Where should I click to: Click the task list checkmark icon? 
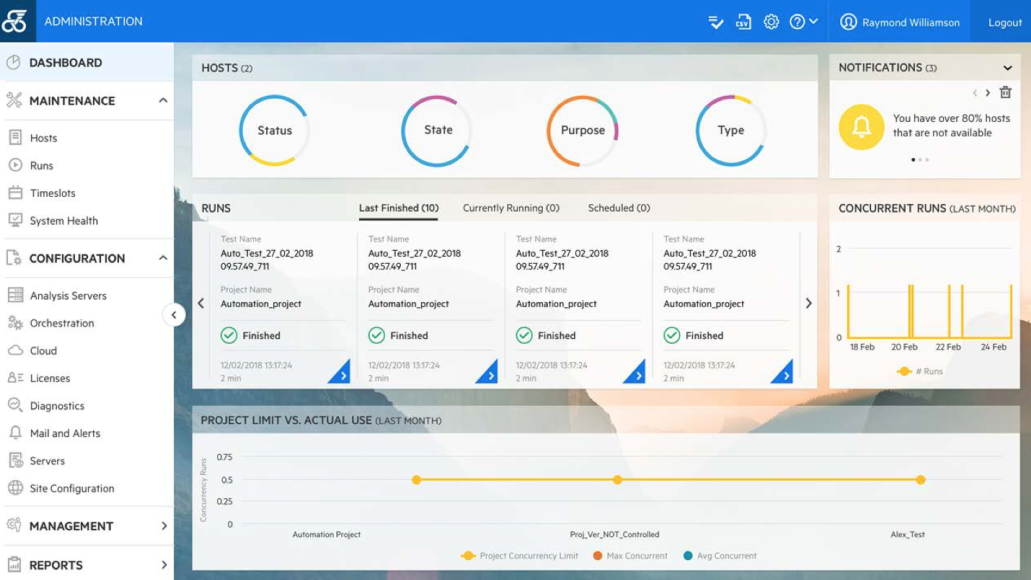716,22
